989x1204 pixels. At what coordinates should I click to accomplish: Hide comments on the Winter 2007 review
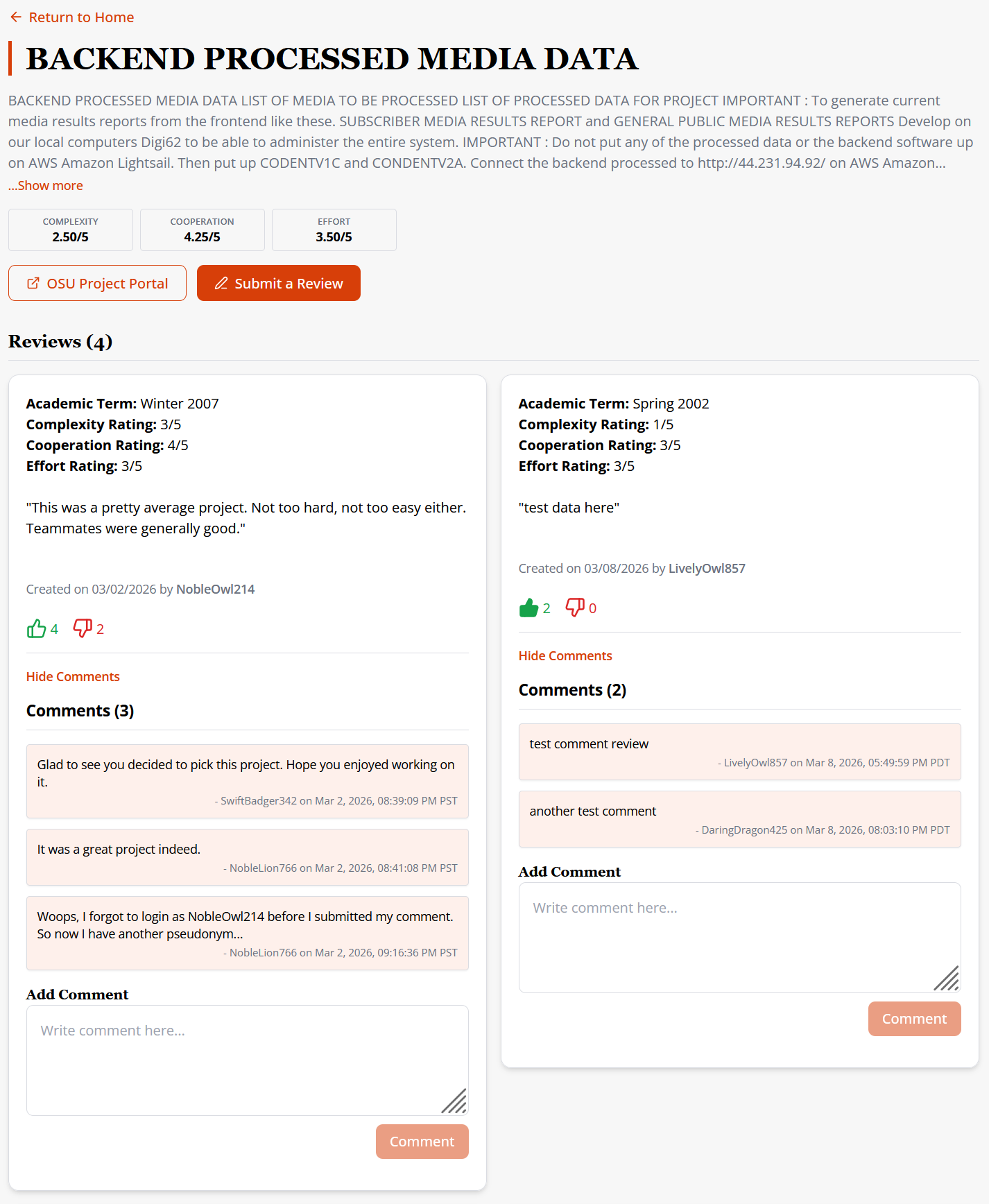tap(73, 676)
